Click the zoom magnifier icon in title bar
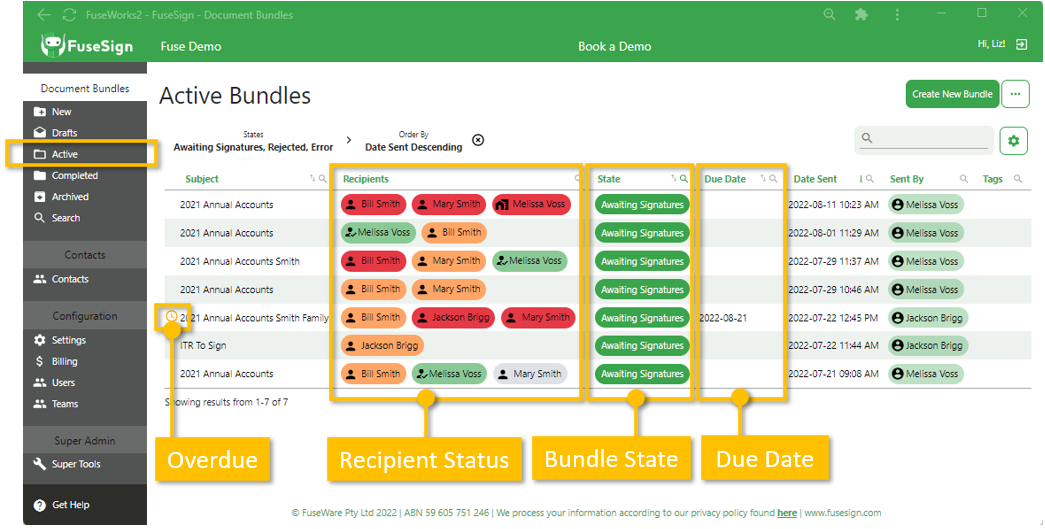The image size is (1045, 529). coord(829,15)
